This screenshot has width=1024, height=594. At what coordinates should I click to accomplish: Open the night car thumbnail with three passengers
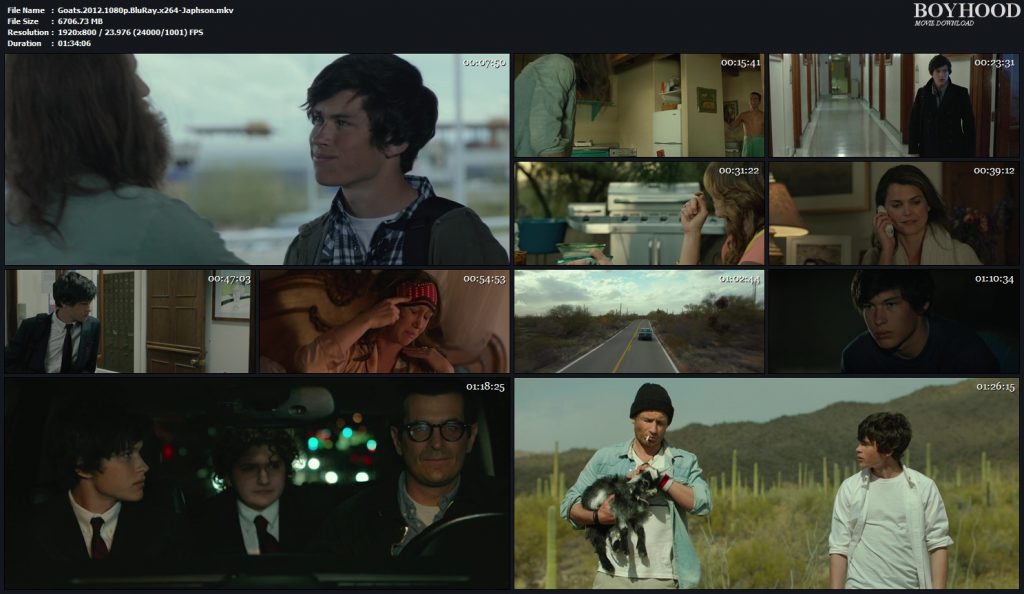(x=257, y=483)
